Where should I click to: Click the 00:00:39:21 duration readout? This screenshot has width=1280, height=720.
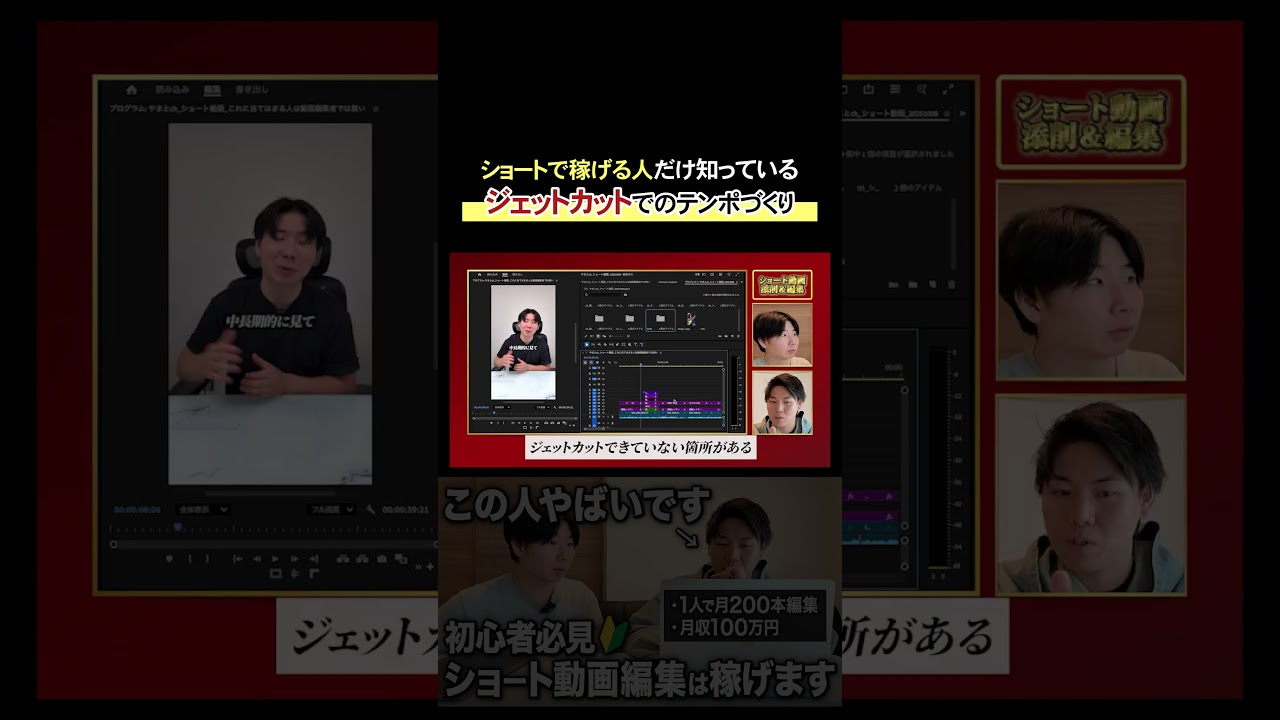tap(405, 510)
